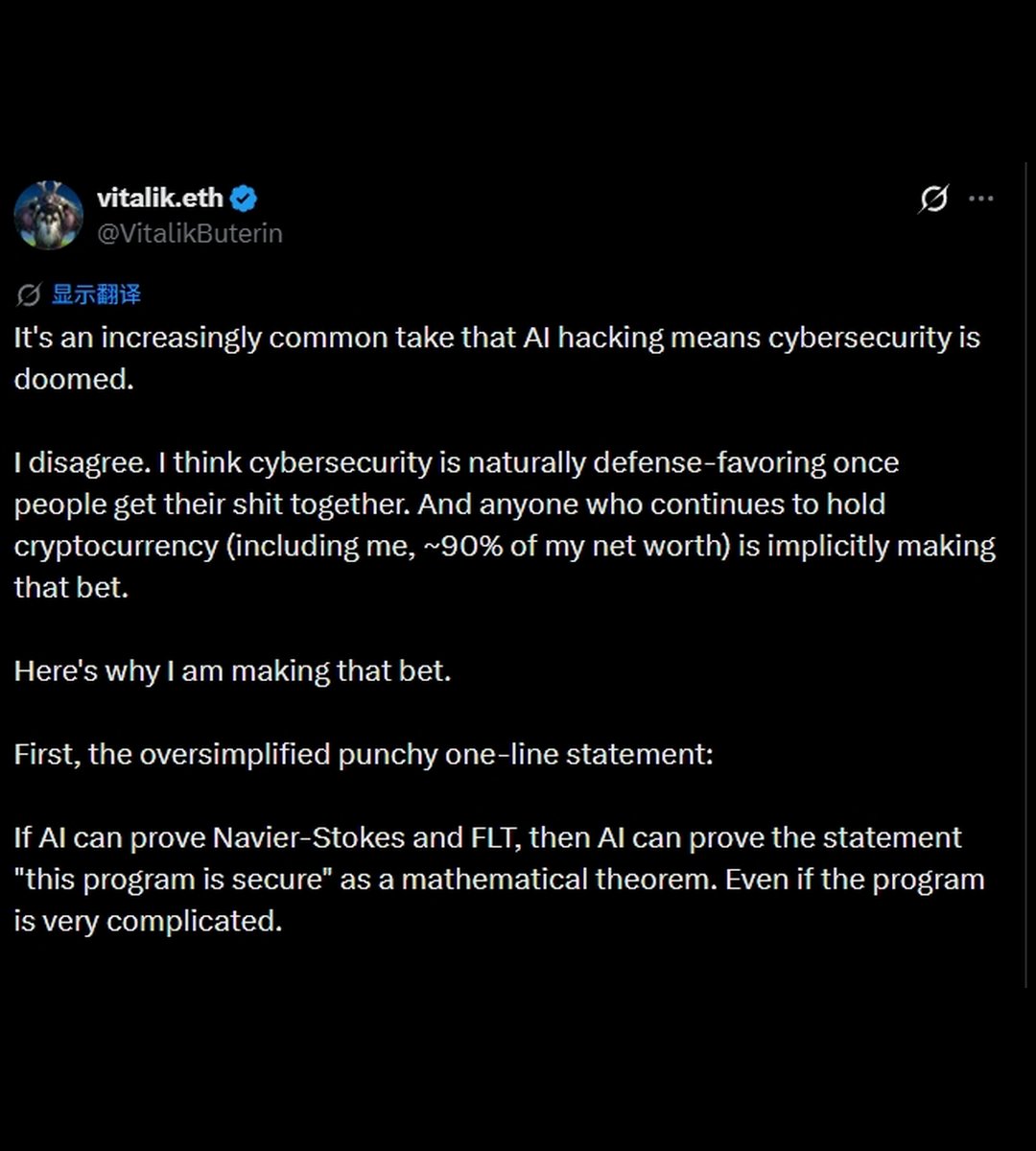1036x1151 pixels.
Task: Show translation via 显示翻译 link
Action: [96, 294]
